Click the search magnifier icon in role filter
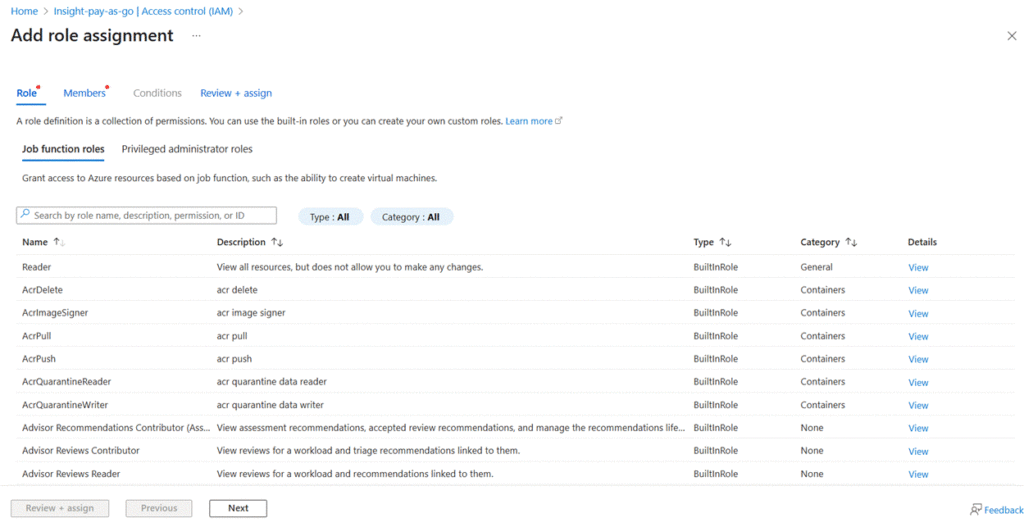Screen dimensions: 1024x527 pos(26,215)
